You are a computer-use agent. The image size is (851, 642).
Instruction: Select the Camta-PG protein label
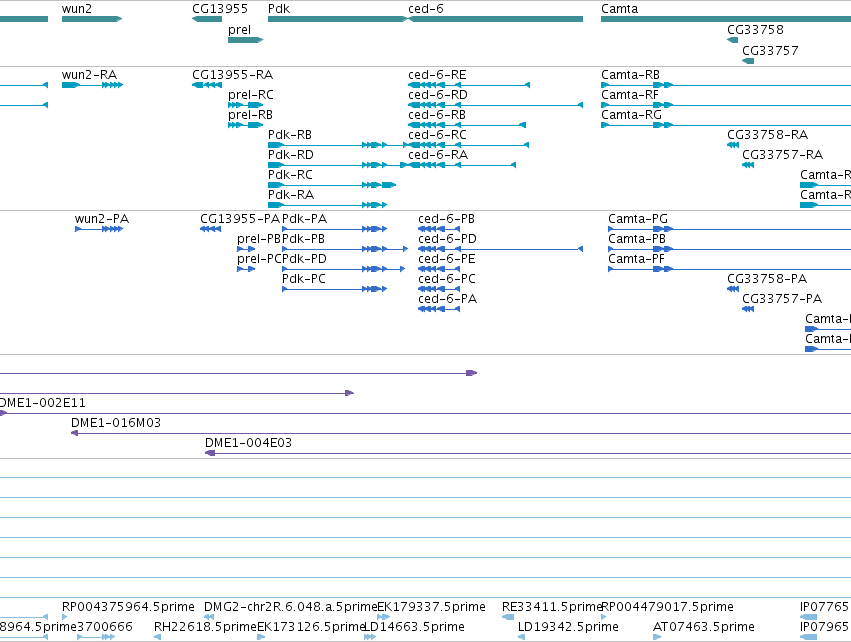(638, 219)
